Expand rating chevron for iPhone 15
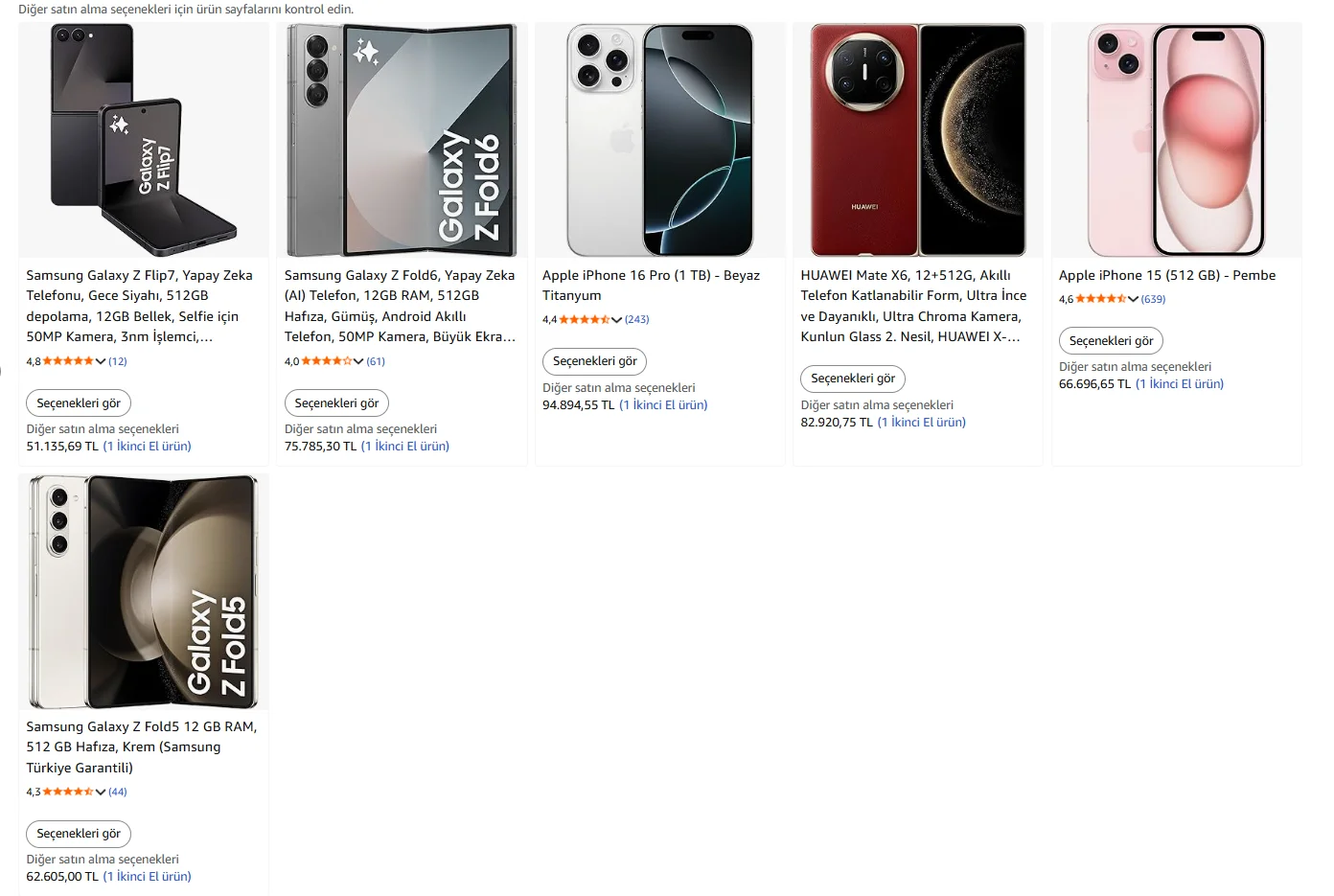The width and height of the screenshot is (1334, 896). click(1133, 299)
